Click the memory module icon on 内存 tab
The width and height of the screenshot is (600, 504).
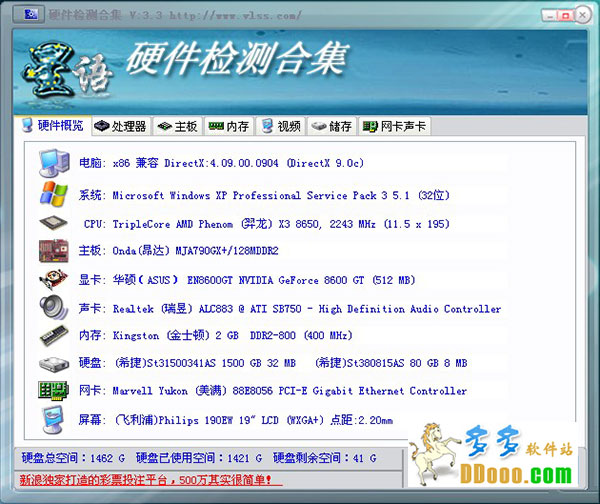click(216, 126)
